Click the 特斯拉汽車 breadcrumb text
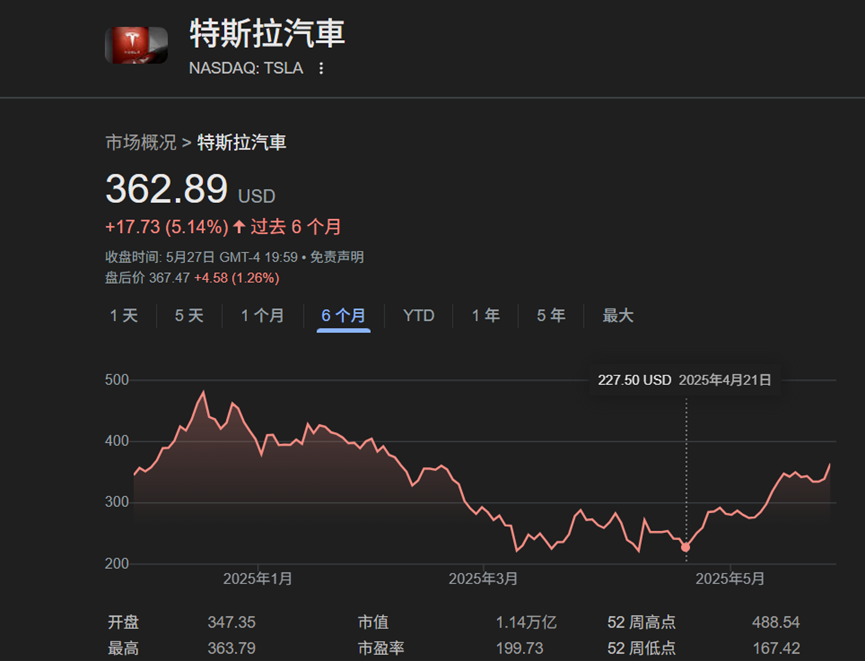Viewport: 865px width, 661px height. [242, 142]
